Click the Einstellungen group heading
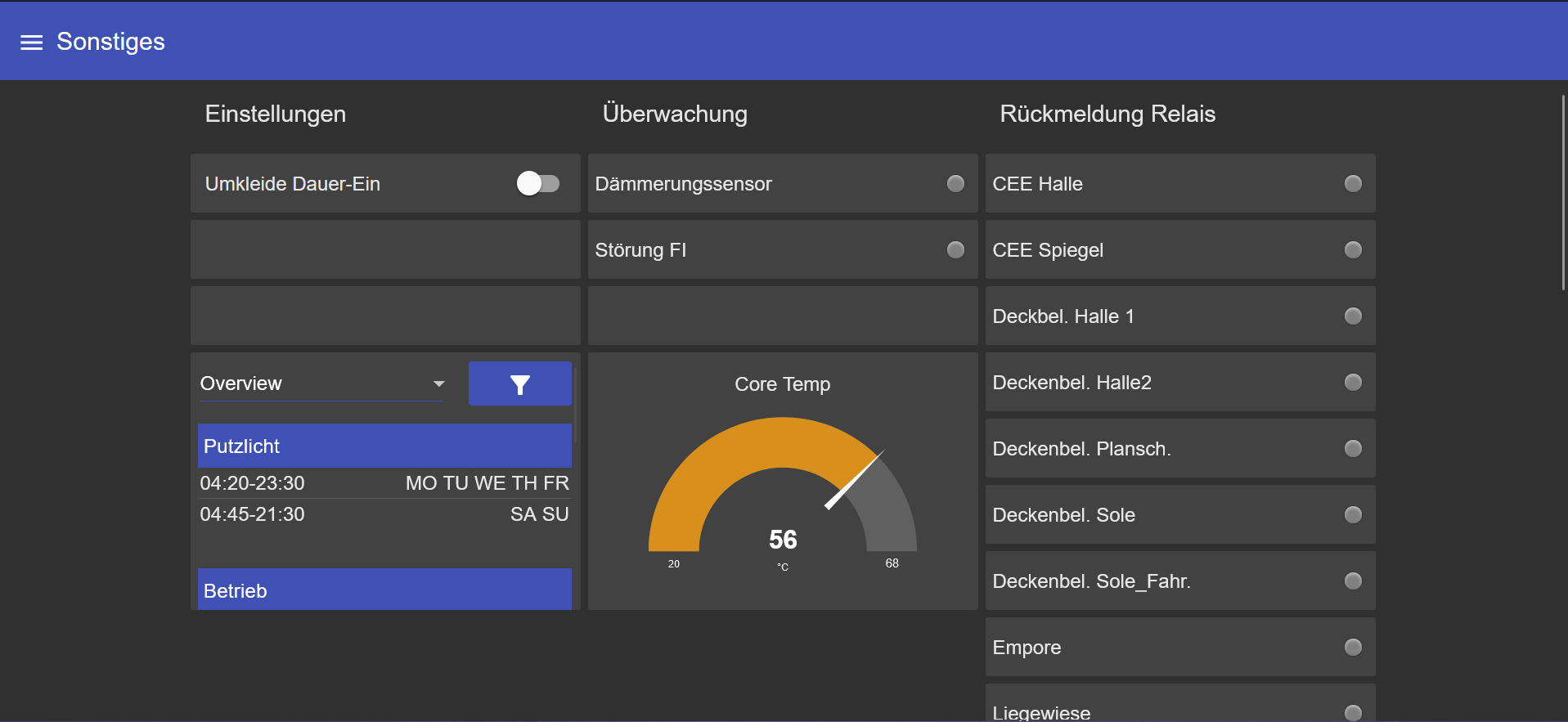Viewport: 1568px width, 722px height. (276, 114)
